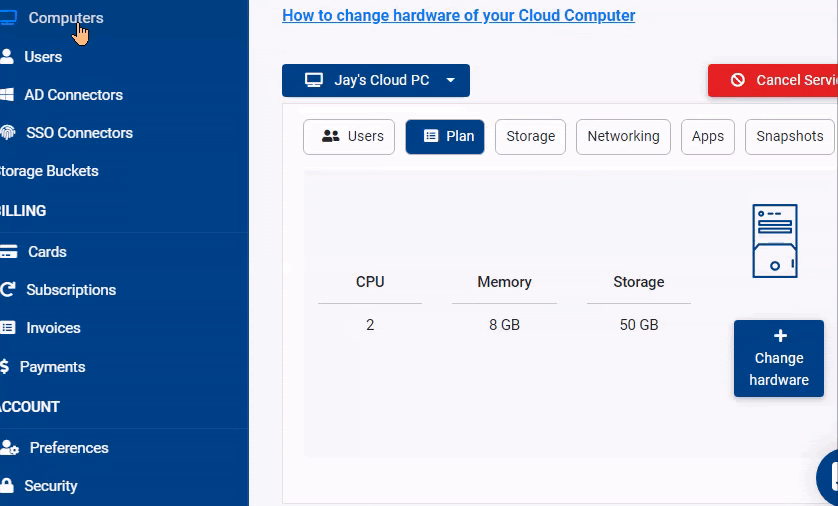
Task: Click the fingerprint icon for SSO Connectors
Action: [x=7, y=133]
